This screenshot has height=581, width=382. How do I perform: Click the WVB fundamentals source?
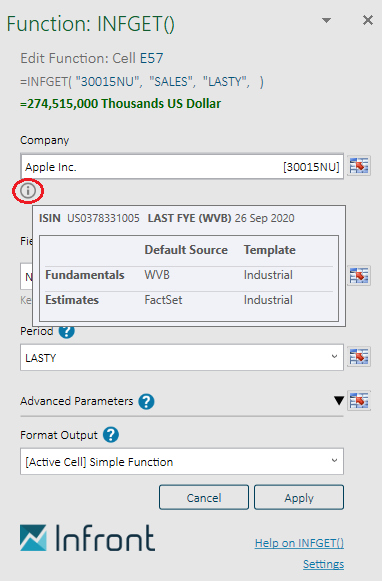click(x=157, y=275)
